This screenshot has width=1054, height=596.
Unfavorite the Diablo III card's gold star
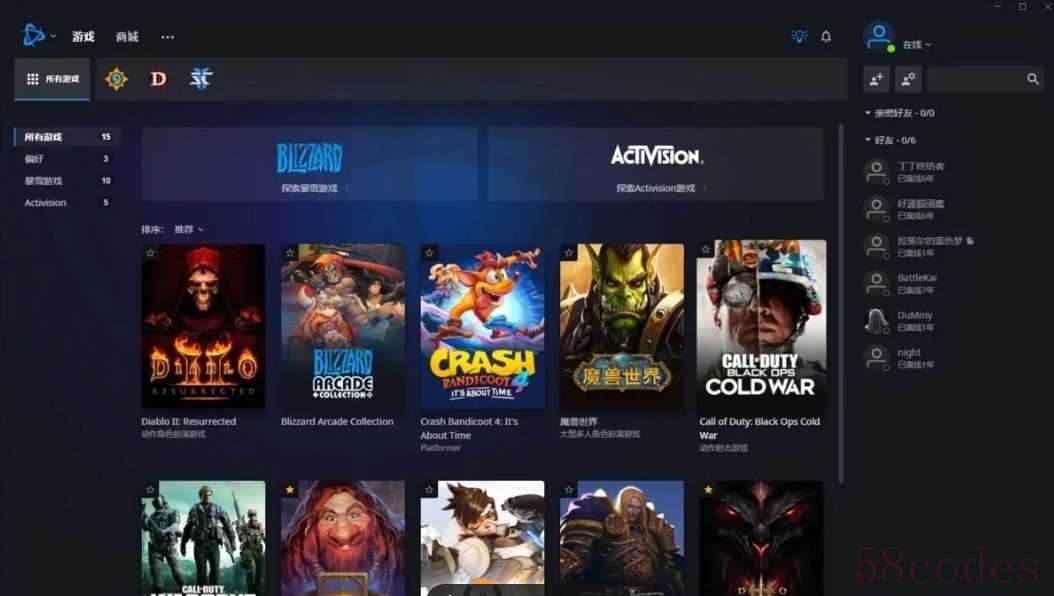click(708, 490)
